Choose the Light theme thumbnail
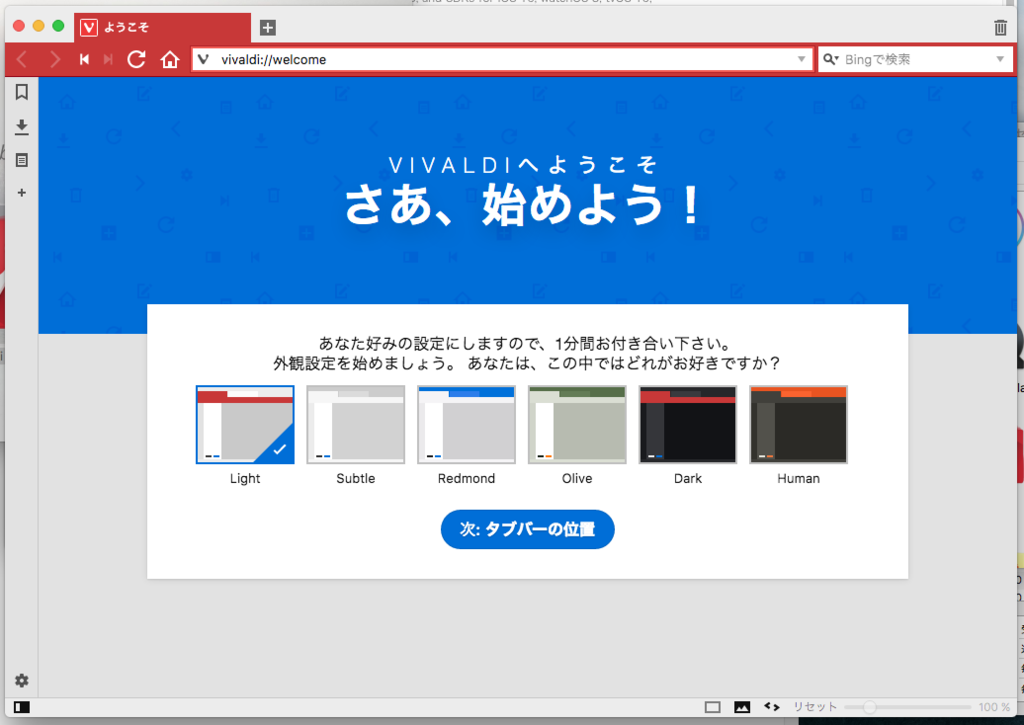1024x725 pixels. click(x=245, y=425)
